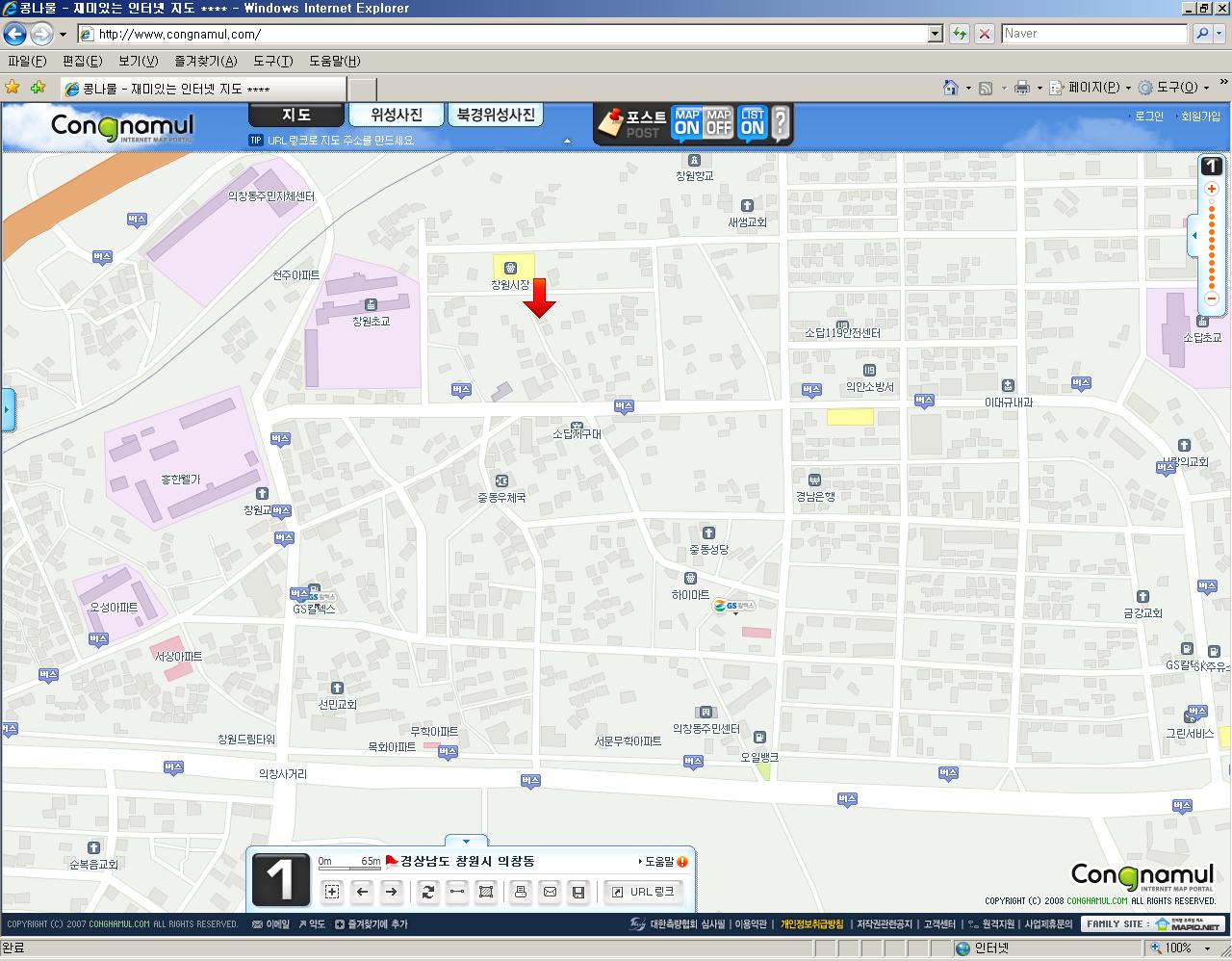Switch to 위성사진 satellite tab
This screenshot has height=961, width=1232.
[397, 115]
